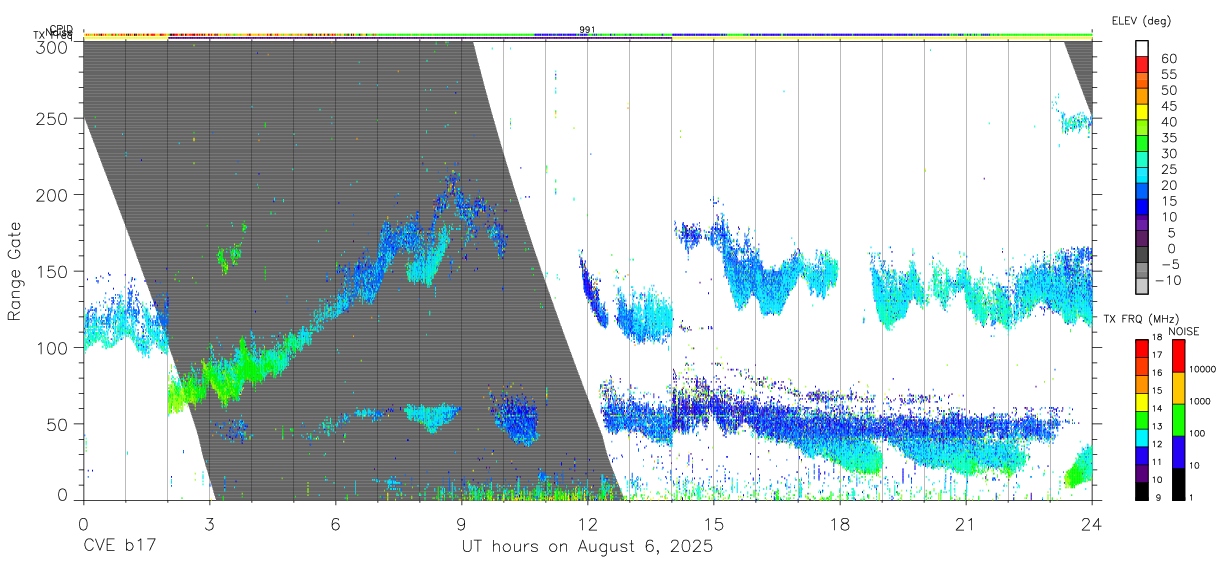The image size is (1228, 567).
Task: Select the blue 11–12 swatch in TX FRQ bar
Action: click(x=1142, y=454)
